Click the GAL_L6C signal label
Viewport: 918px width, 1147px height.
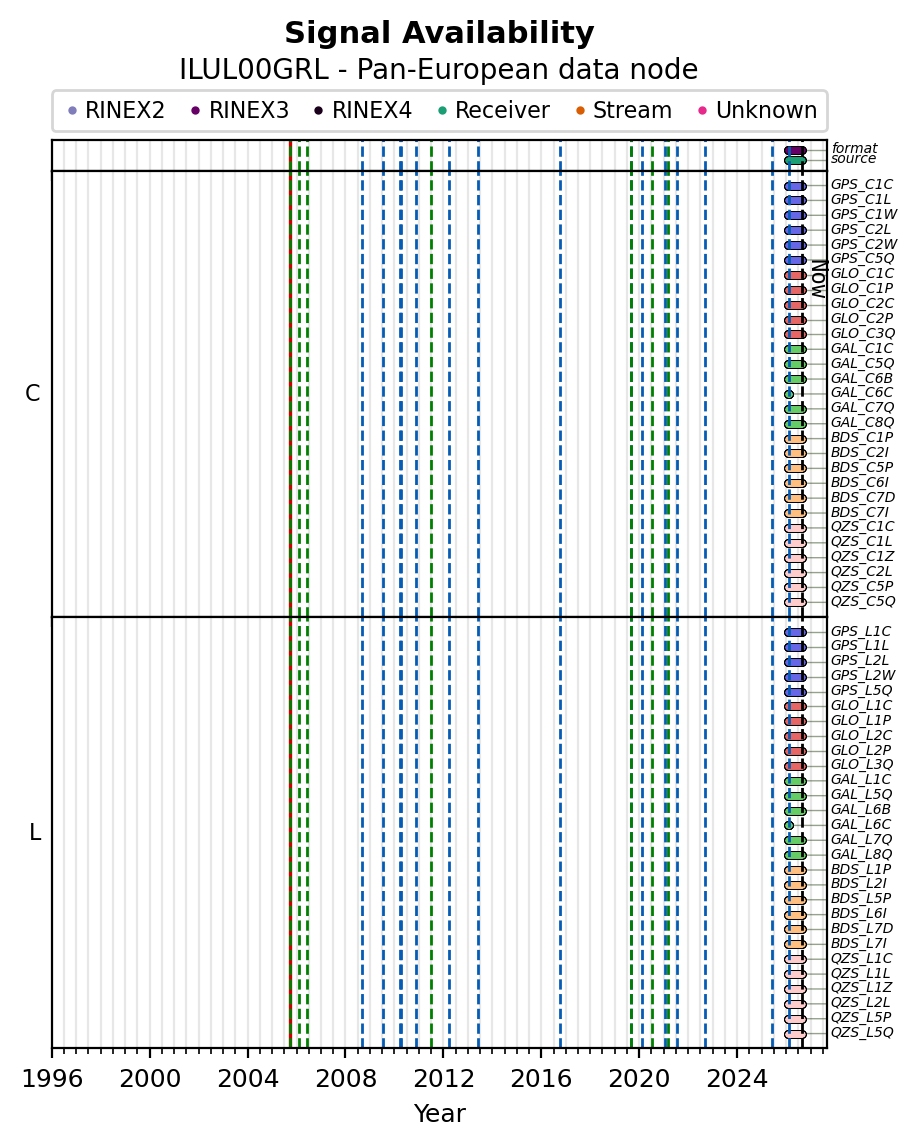coord(861,824)
